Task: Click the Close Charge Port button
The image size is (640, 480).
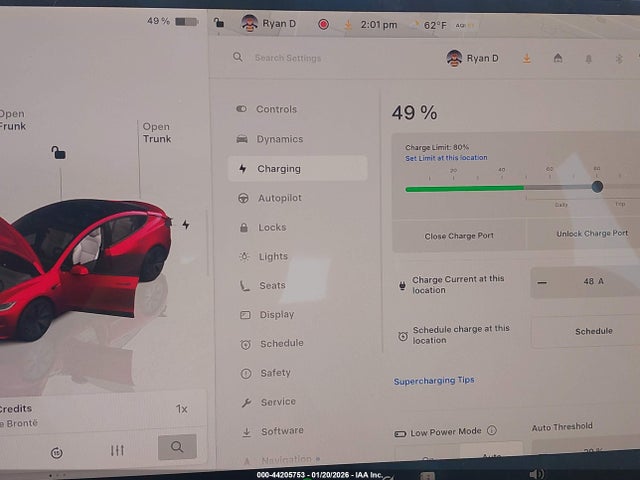Action: (459, 236)
